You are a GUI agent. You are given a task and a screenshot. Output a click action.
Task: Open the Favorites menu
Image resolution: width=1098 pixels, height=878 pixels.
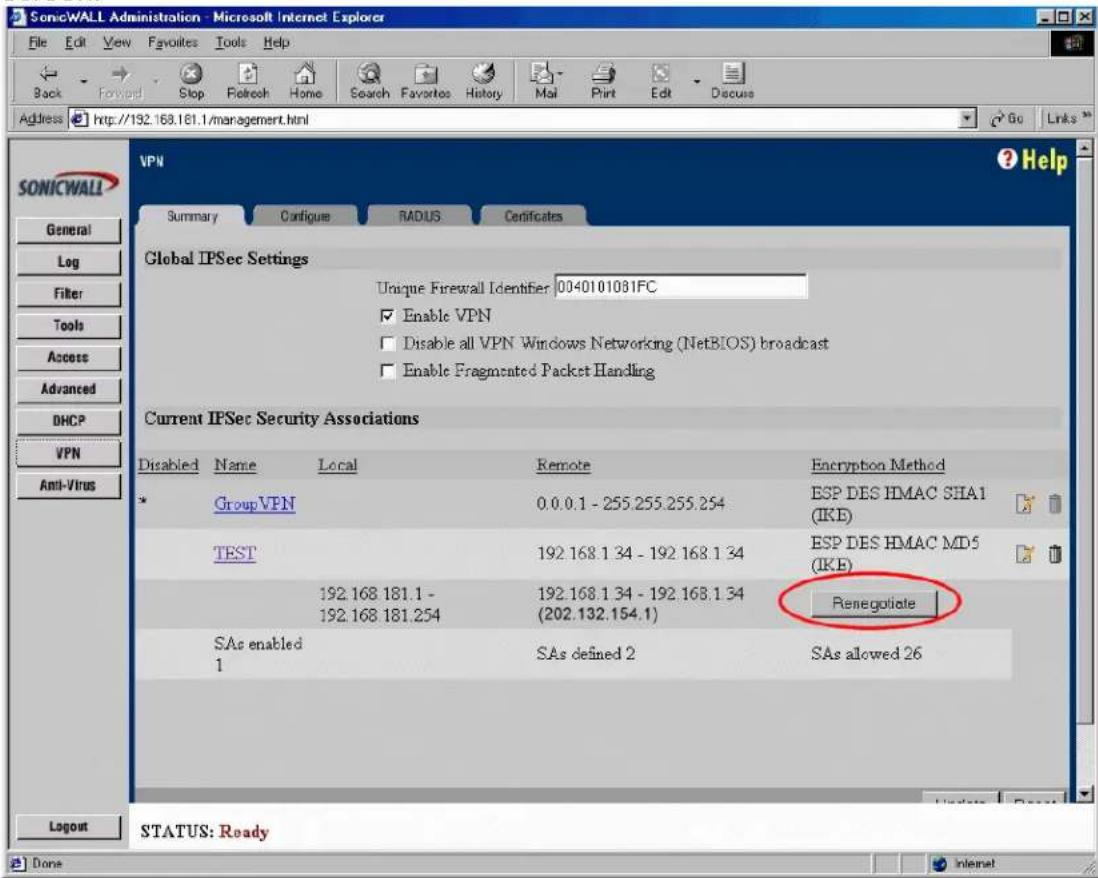tap(172, 43)
